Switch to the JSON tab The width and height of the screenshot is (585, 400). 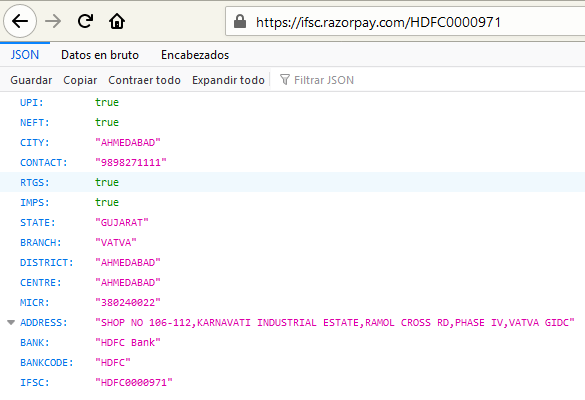pos(25,55)
